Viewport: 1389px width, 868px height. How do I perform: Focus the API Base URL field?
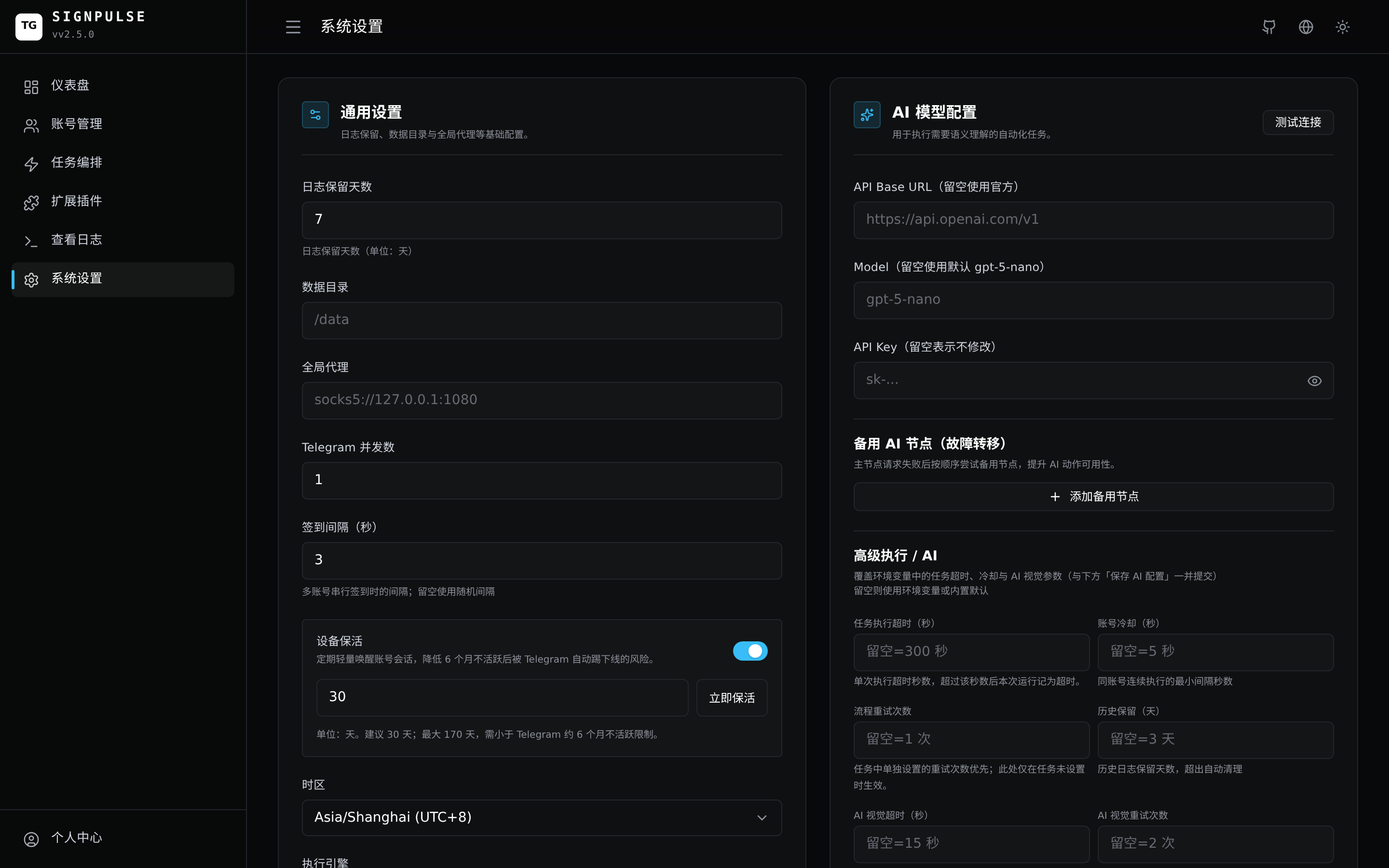click(x=1093, y=220)
